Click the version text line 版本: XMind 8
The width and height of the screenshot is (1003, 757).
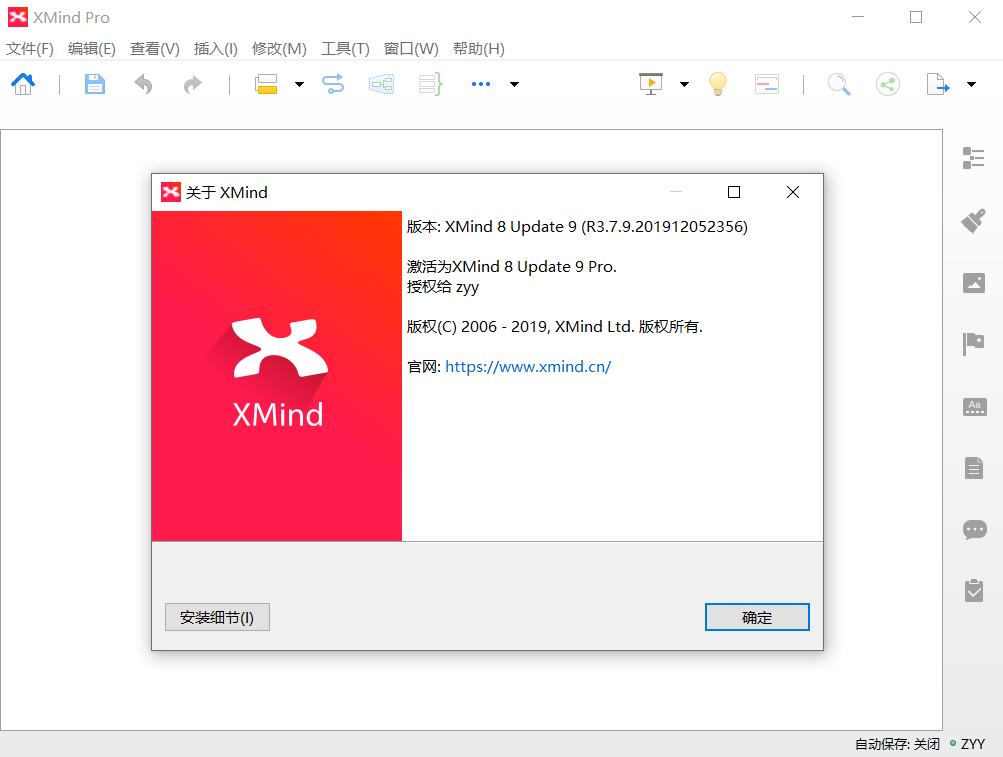click(x=577, y=227)
